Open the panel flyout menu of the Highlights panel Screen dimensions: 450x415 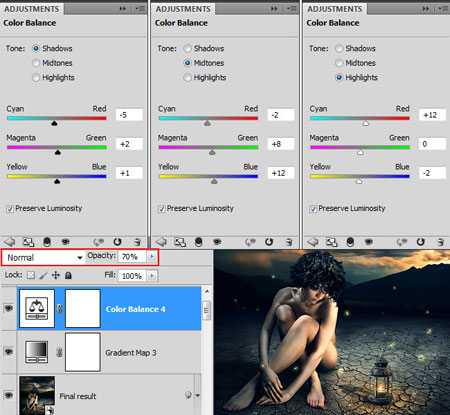444,9
